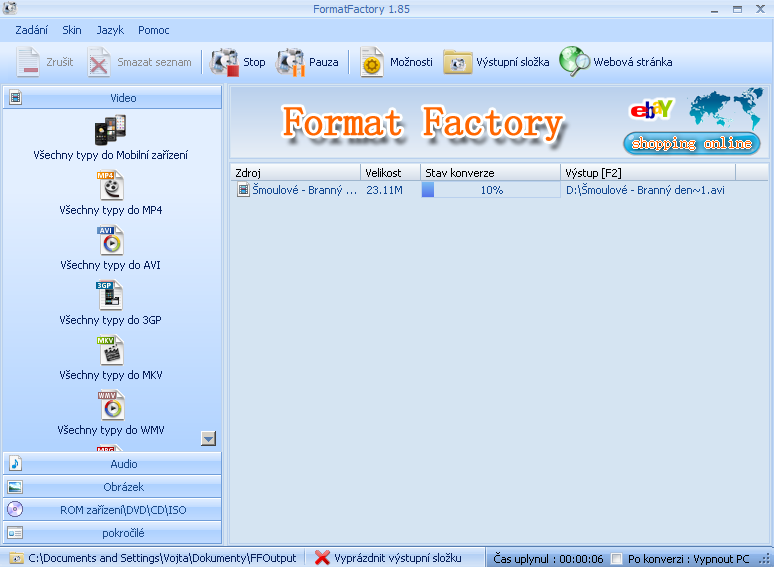Click the world map banner image
This screenshot has height=567, width=774.
click(x=726, y=107)
